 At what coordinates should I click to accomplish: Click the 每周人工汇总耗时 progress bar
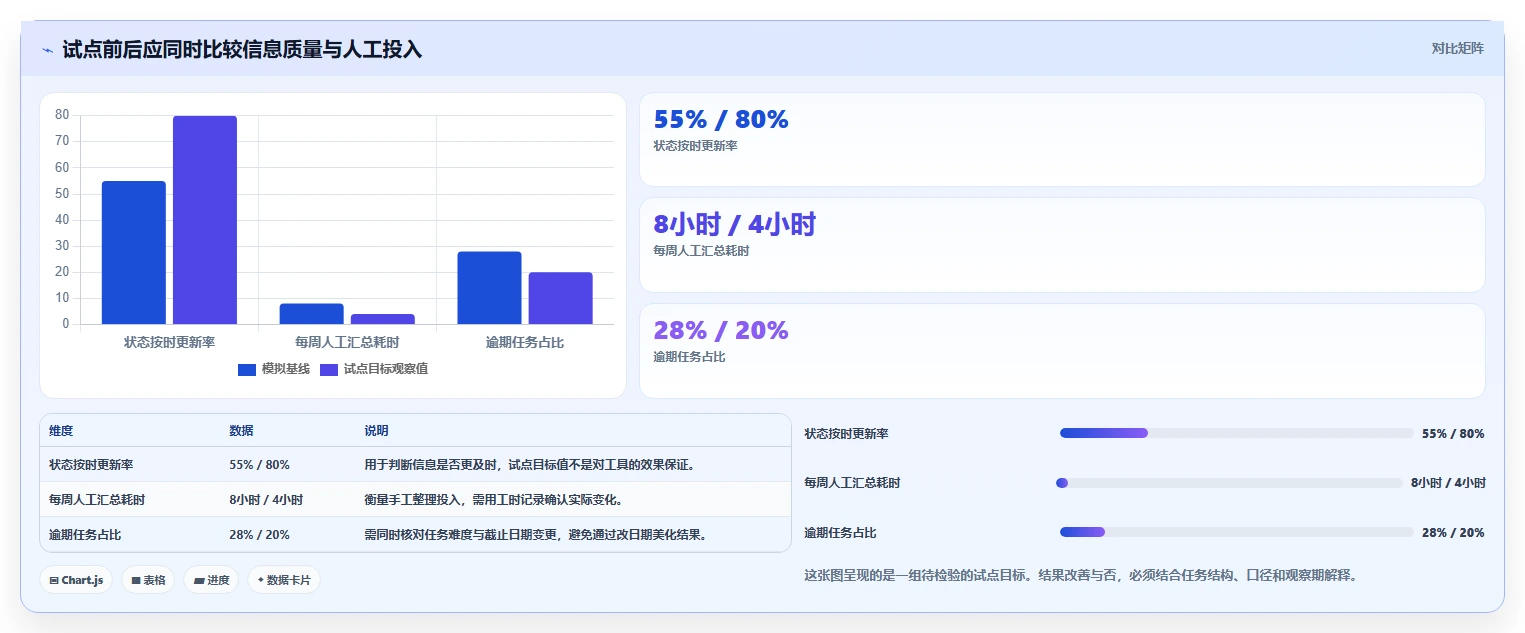(1229, 483)
